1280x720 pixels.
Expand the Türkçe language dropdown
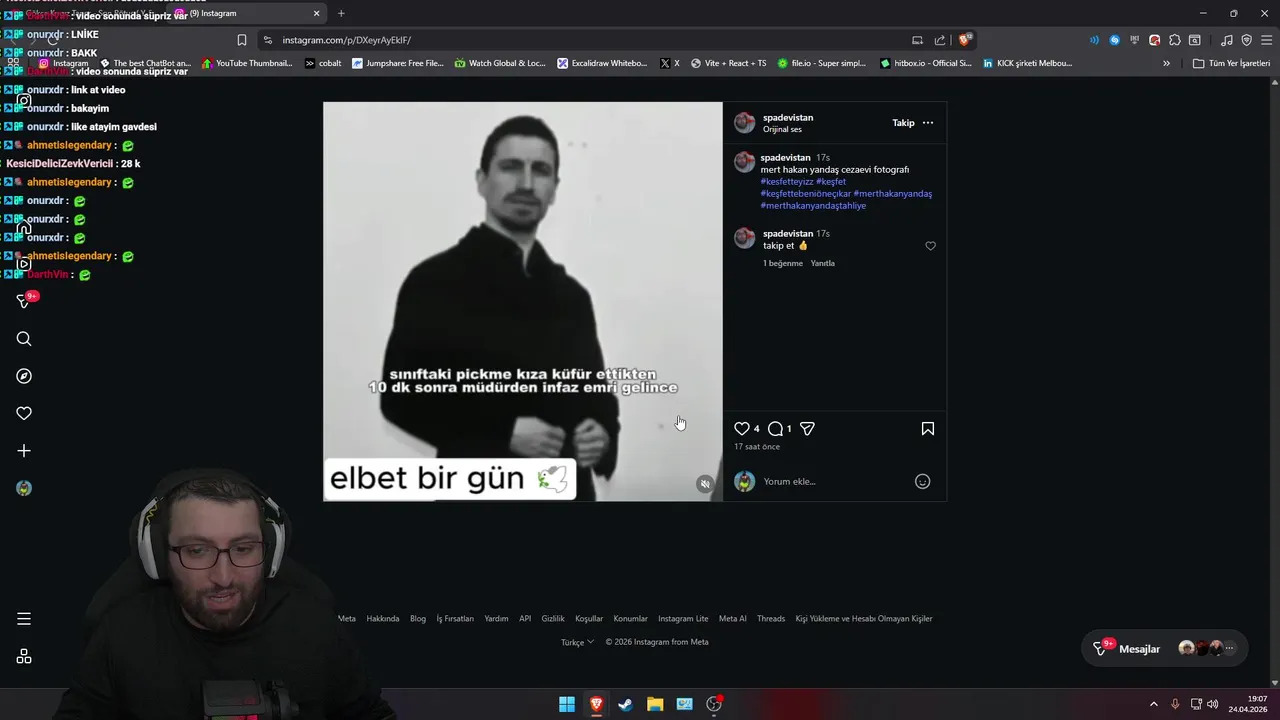(x=577, y=642)
